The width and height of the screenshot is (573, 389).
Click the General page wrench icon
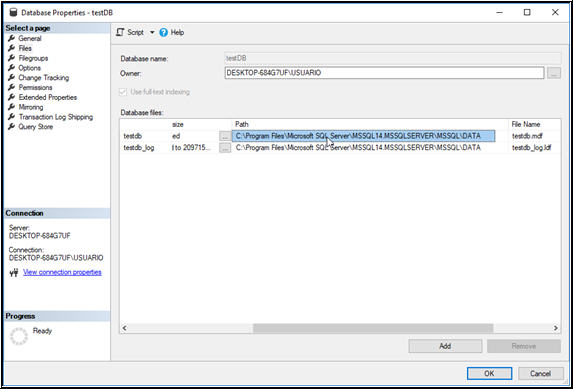[11, 38]
